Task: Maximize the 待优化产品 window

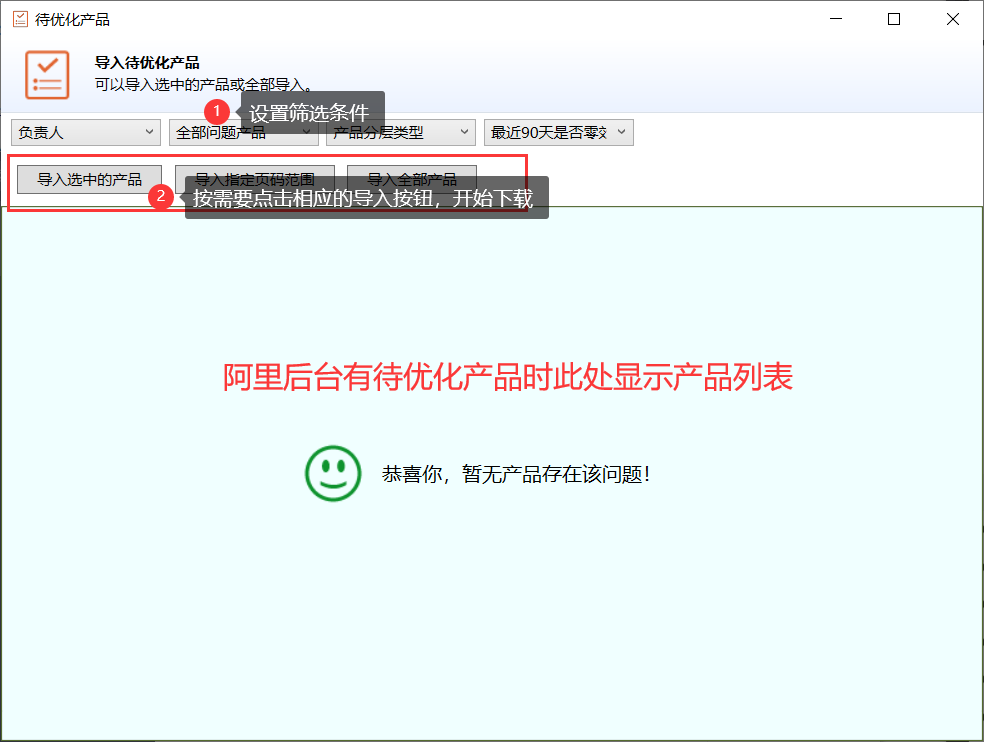Action: [894, 19]
